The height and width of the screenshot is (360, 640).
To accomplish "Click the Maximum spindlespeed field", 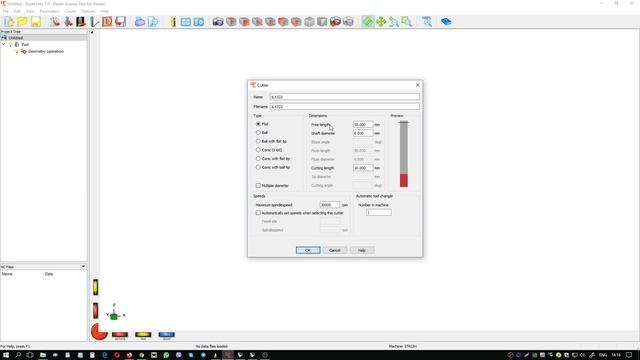I will 330,205.
